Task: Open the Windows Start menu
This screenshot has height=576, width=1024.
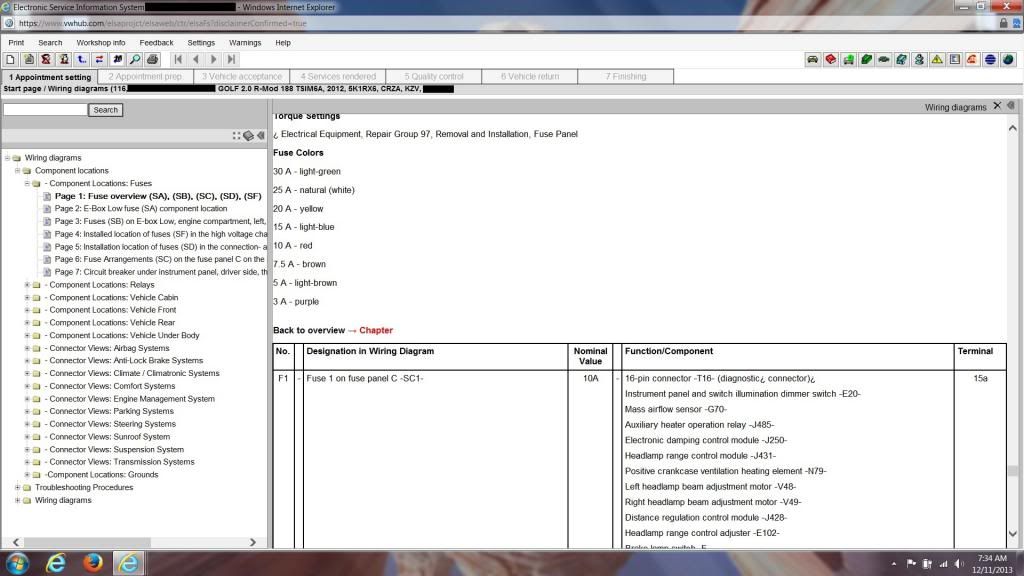Action: coord(17,563)
